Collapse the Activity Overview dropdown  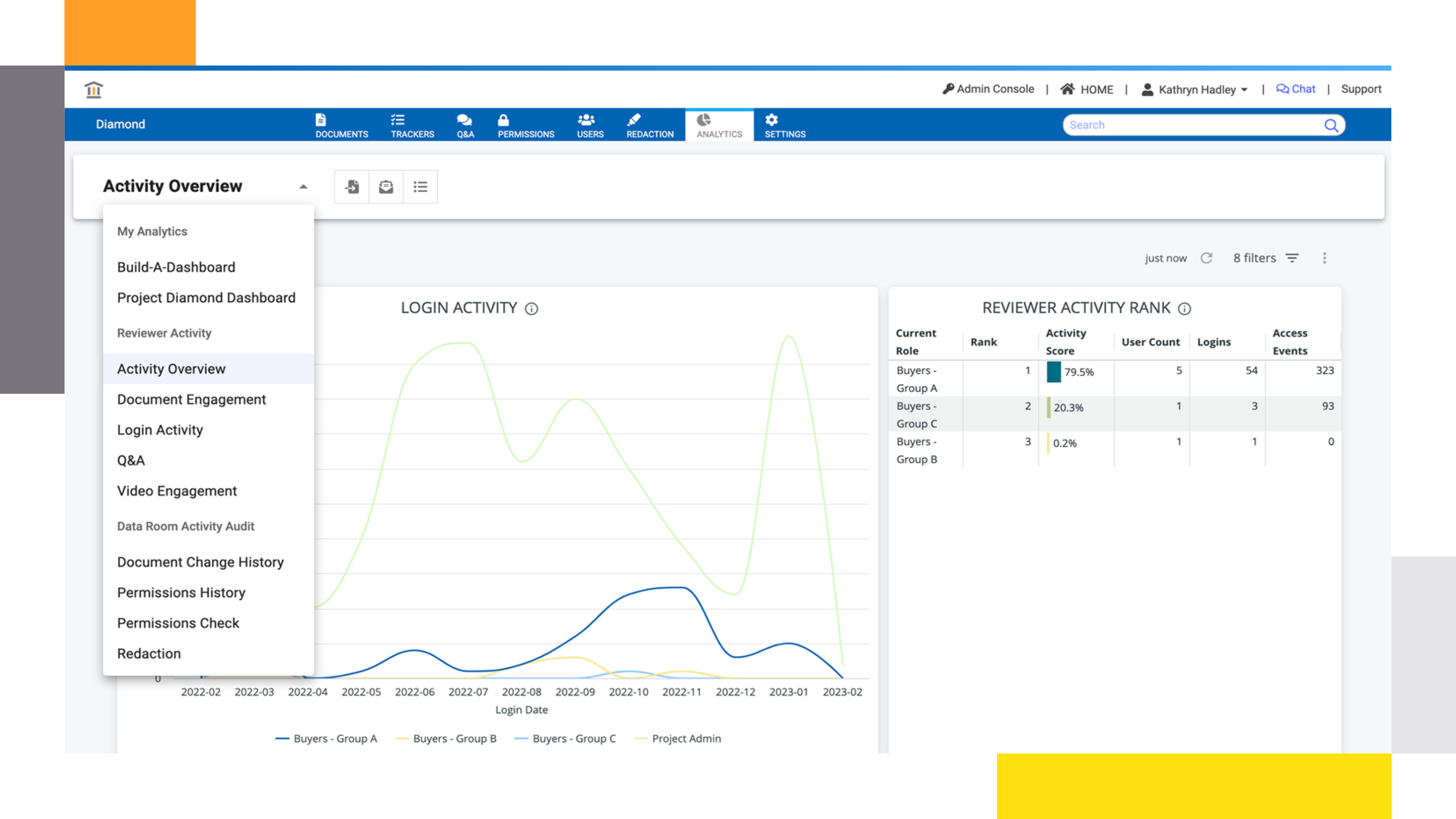point(304,186)
